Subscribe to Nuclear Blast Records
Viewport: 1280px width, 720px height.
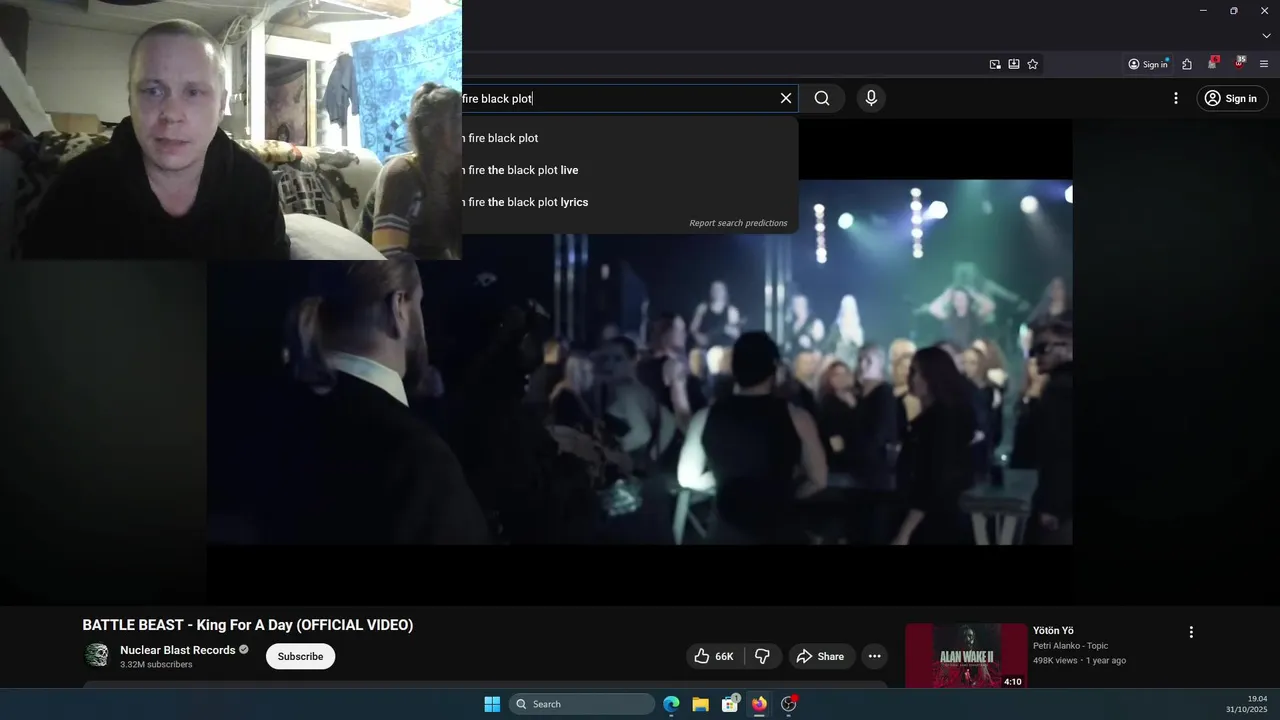tap(300, 656)
